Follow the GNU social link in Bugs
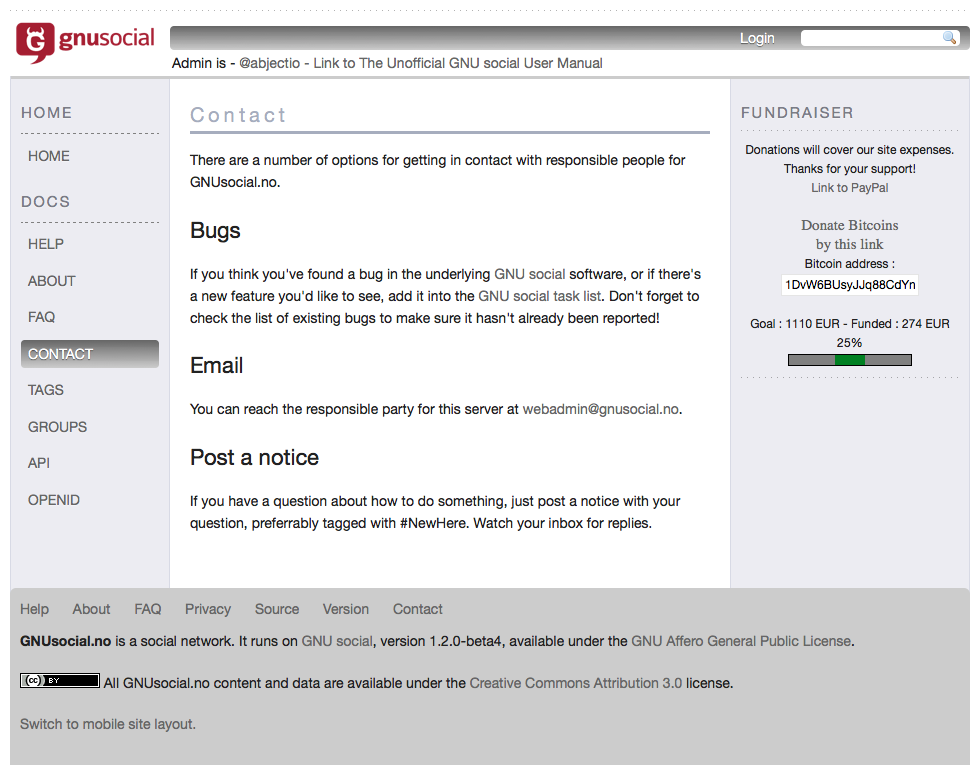The width and height of the screenshot is (980, 771). point(529,274)
